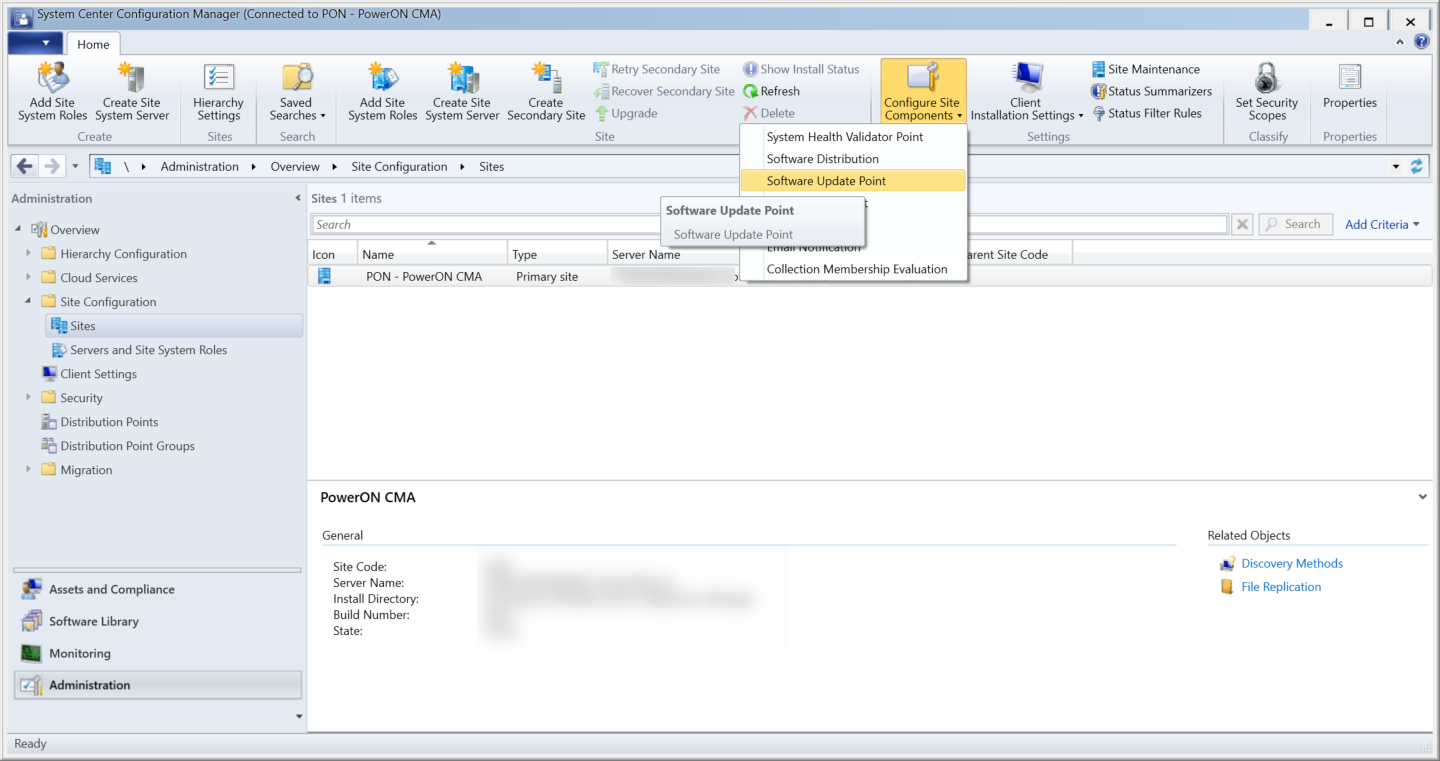Click Set Security Scopes
1440x761 pixels.
pyautogui.click(x=1267, y=92)
